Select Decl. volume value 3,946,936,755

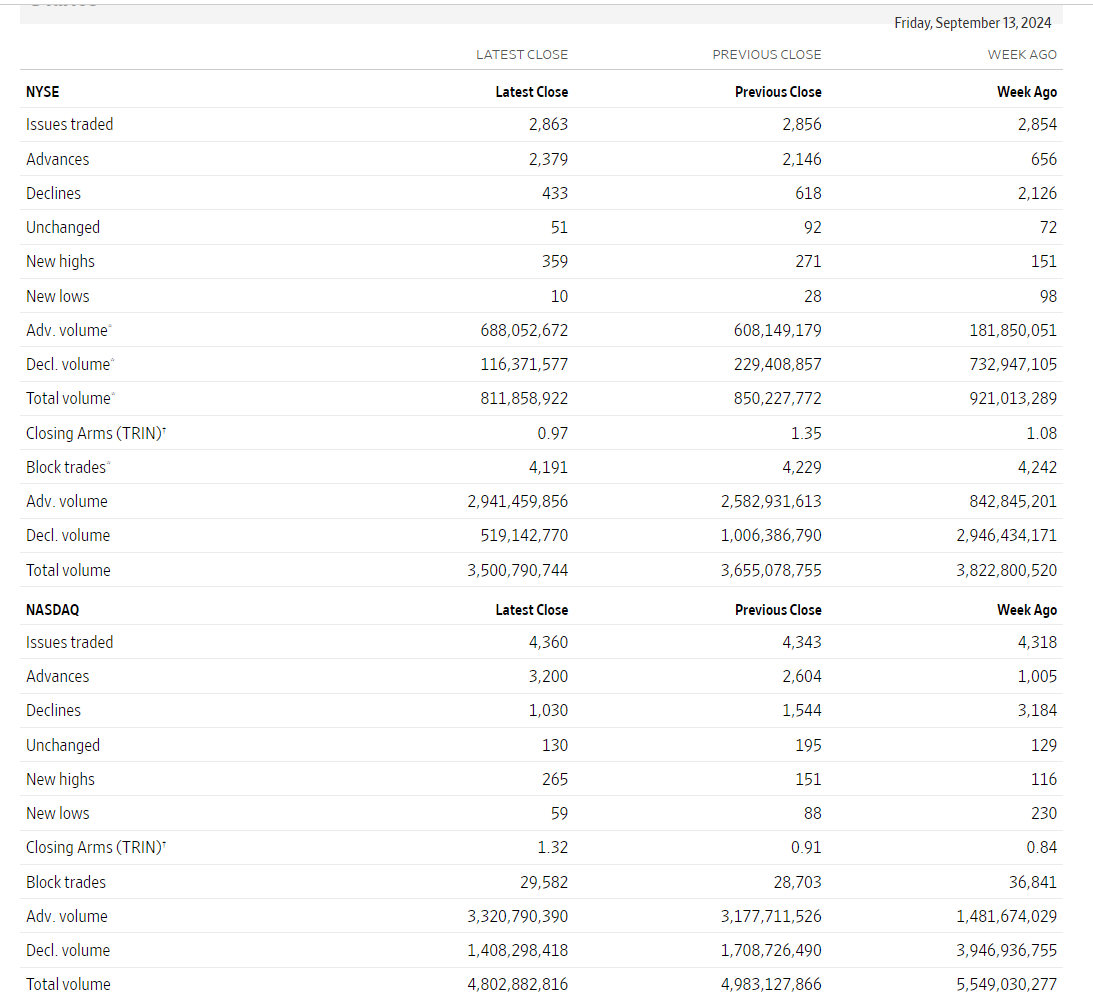pyautogui.click(x=1007, y=951)
